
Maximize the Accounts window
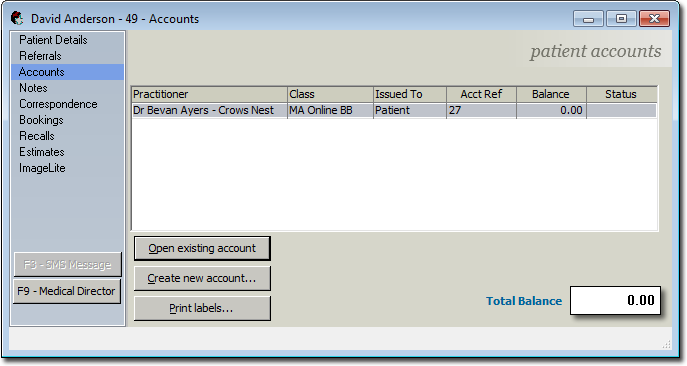pyautogui.click(x=621, y=19)
